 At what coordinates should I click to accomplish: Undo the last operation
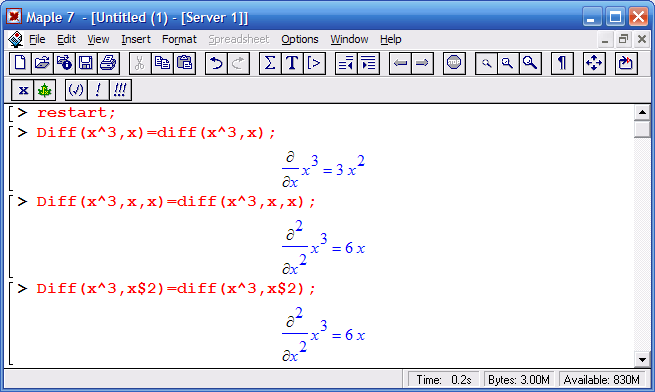pos(216,64)
